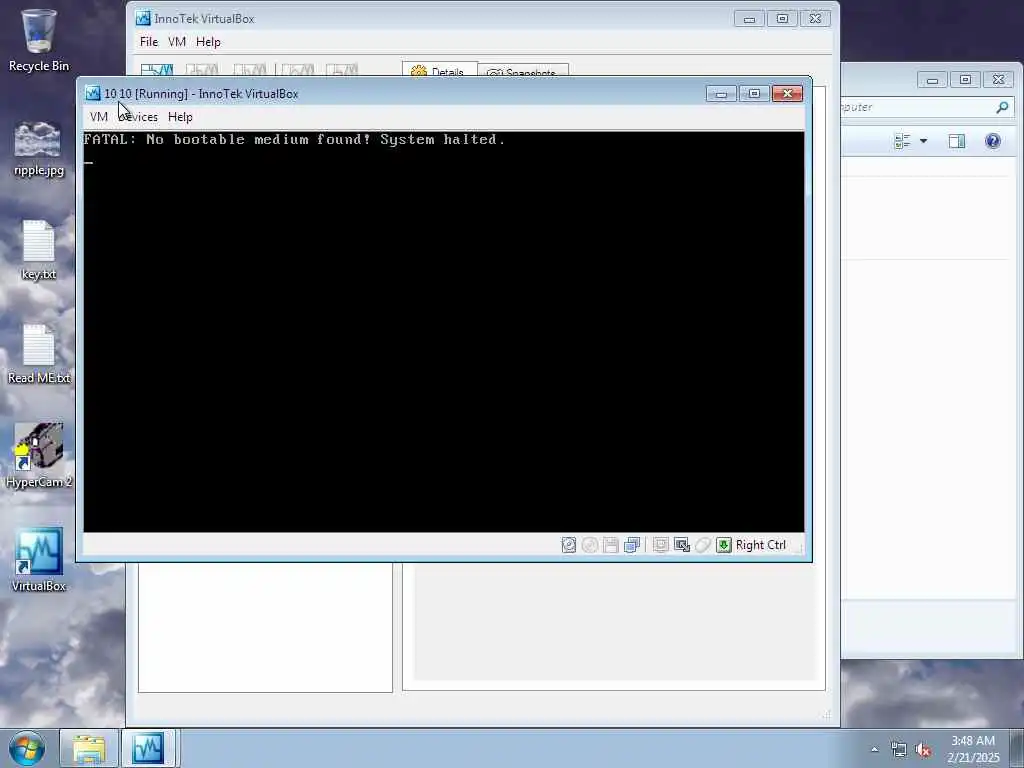Select the Read ME.txt desktop file

(x=39, y=354)
